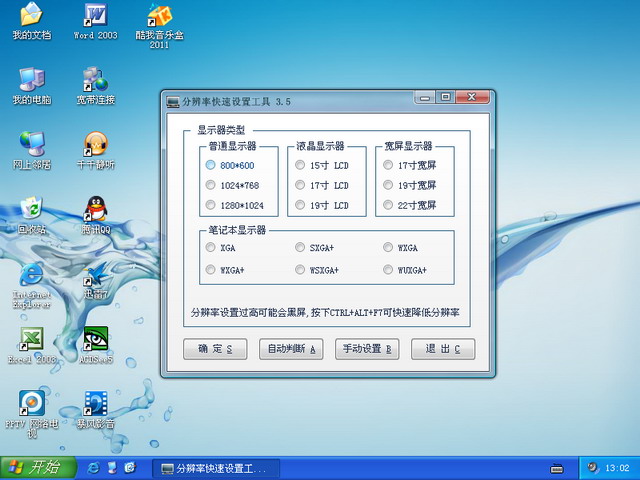
Task: Open the Excel 2003 shortcut
Action: 31,345
